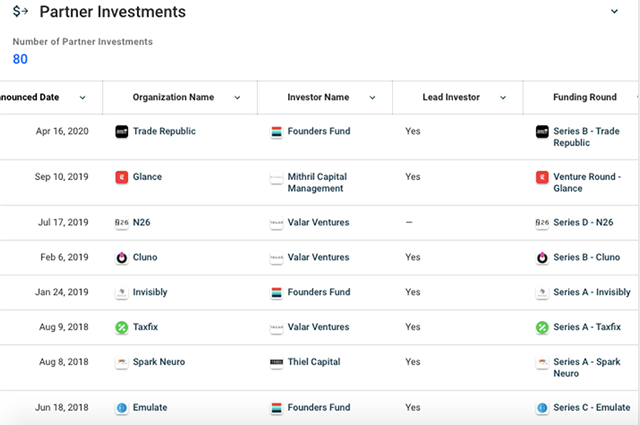
Task: Open the Series A - Invisibly funding round
Action: [x=592, y=292]
